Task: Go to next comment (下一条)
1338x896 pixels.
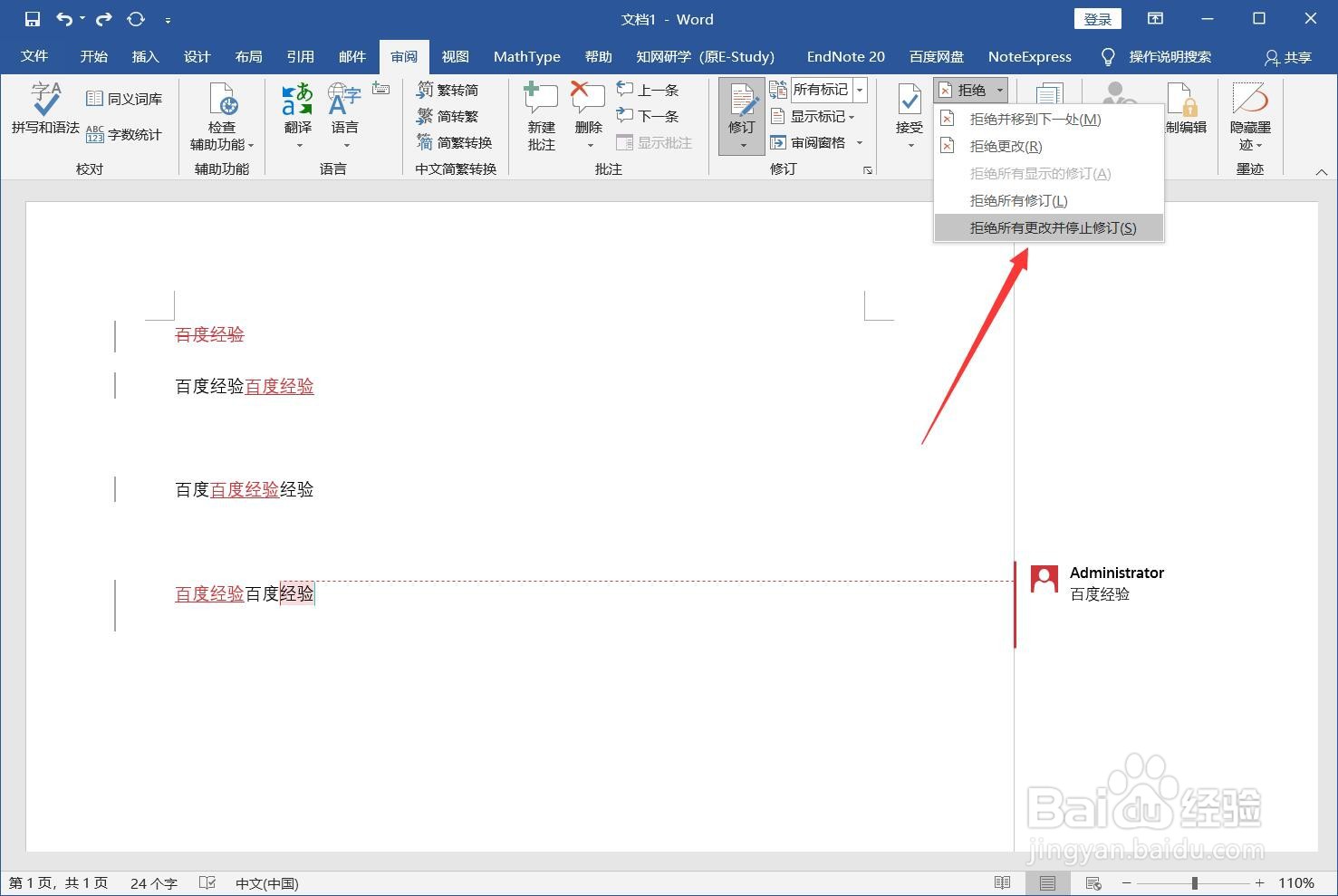Action: pos(648,116)
